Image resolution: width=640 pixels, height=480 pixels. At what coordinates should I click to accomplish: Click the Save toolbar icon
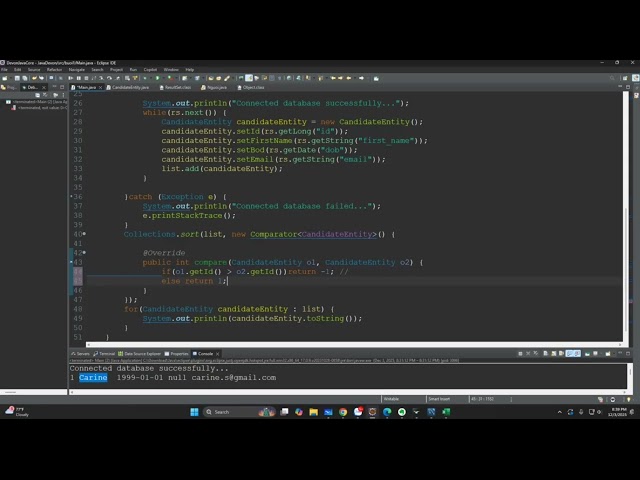17,78
